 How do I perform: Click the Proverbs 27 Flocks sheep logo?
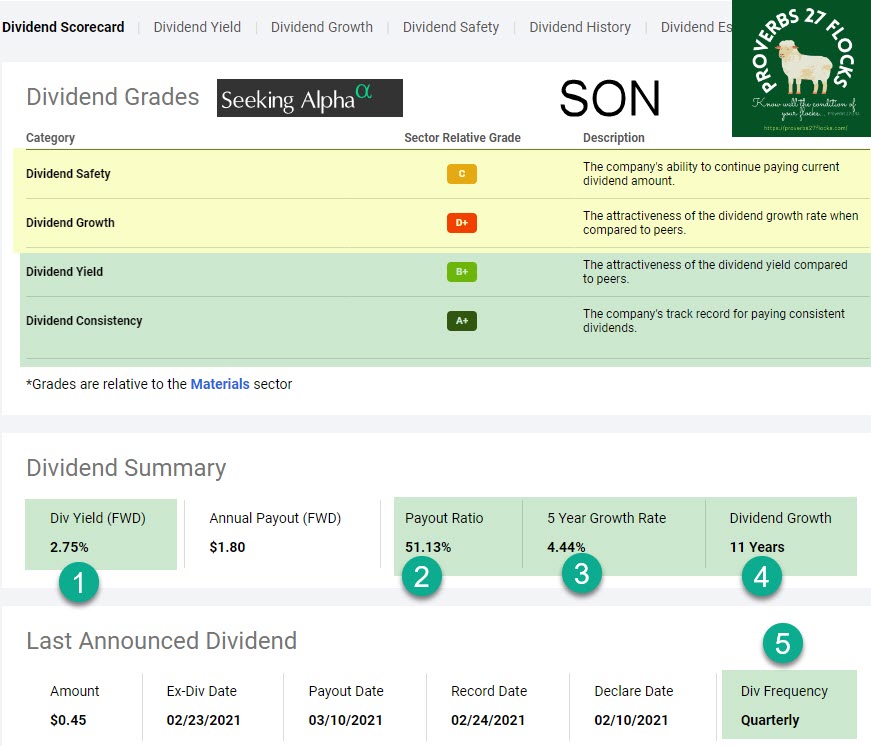click(x=801, y=68)
